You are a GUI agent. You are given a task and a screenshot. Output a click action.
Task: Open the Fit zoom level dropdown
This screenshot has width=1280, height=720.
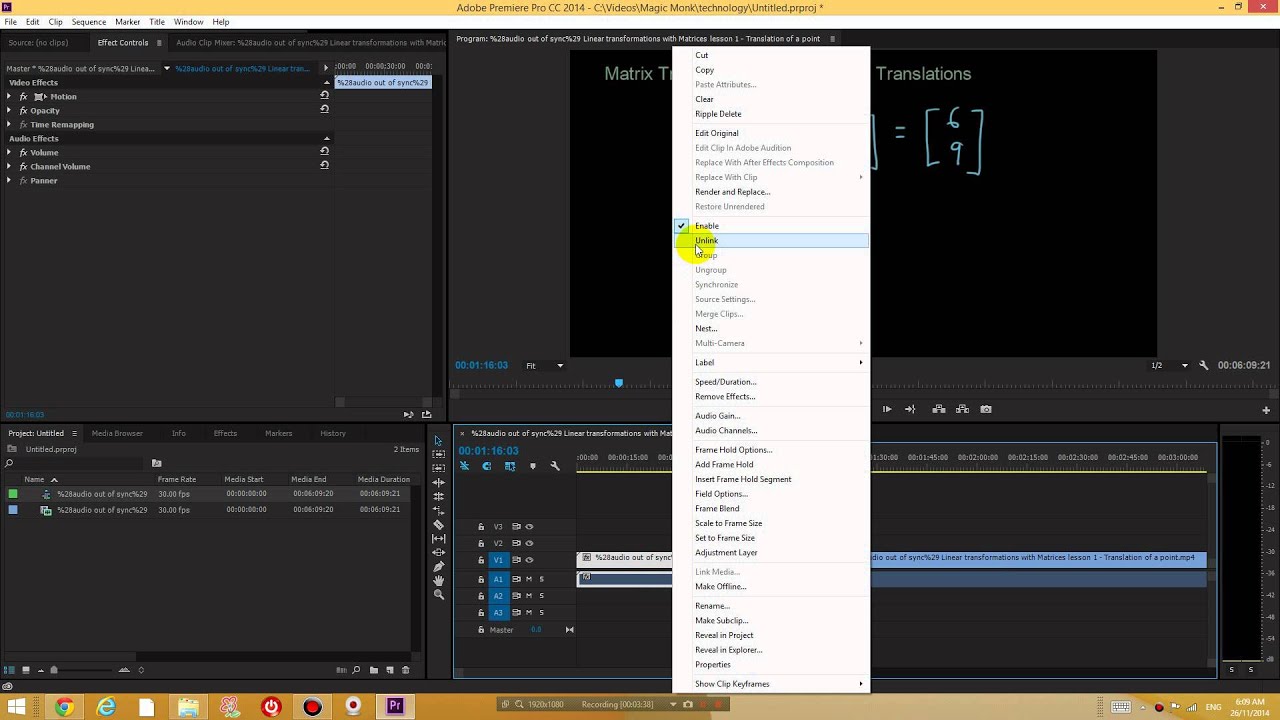tap(545, 366)
